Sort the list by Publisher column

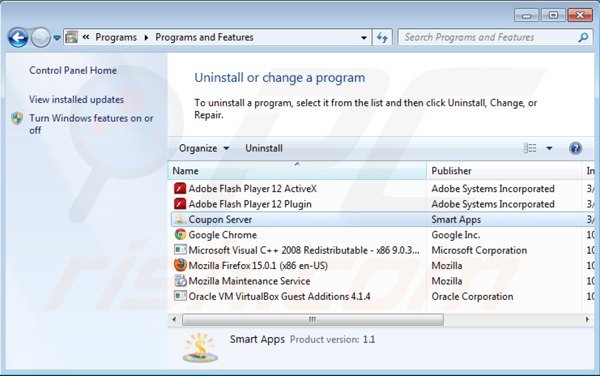coord(504,171)
